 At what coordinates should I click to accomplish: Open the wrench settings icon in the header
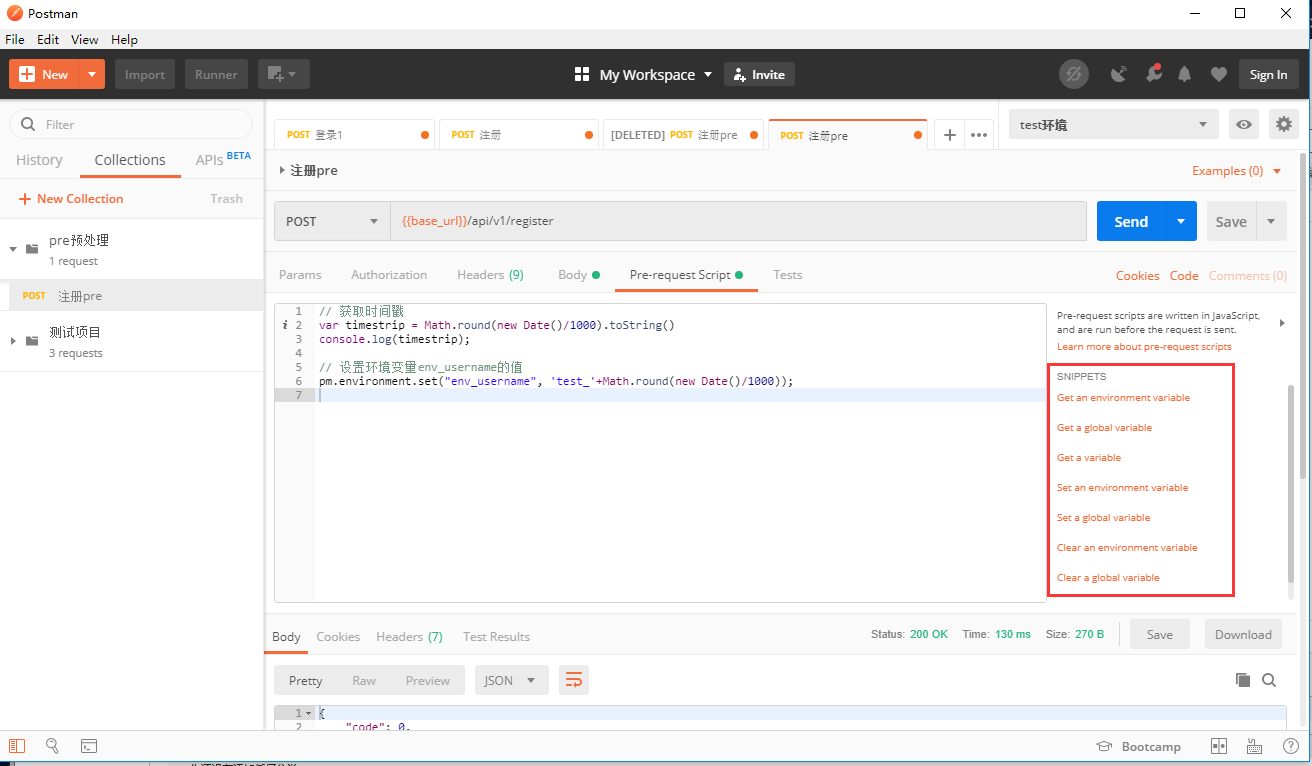1153,74
